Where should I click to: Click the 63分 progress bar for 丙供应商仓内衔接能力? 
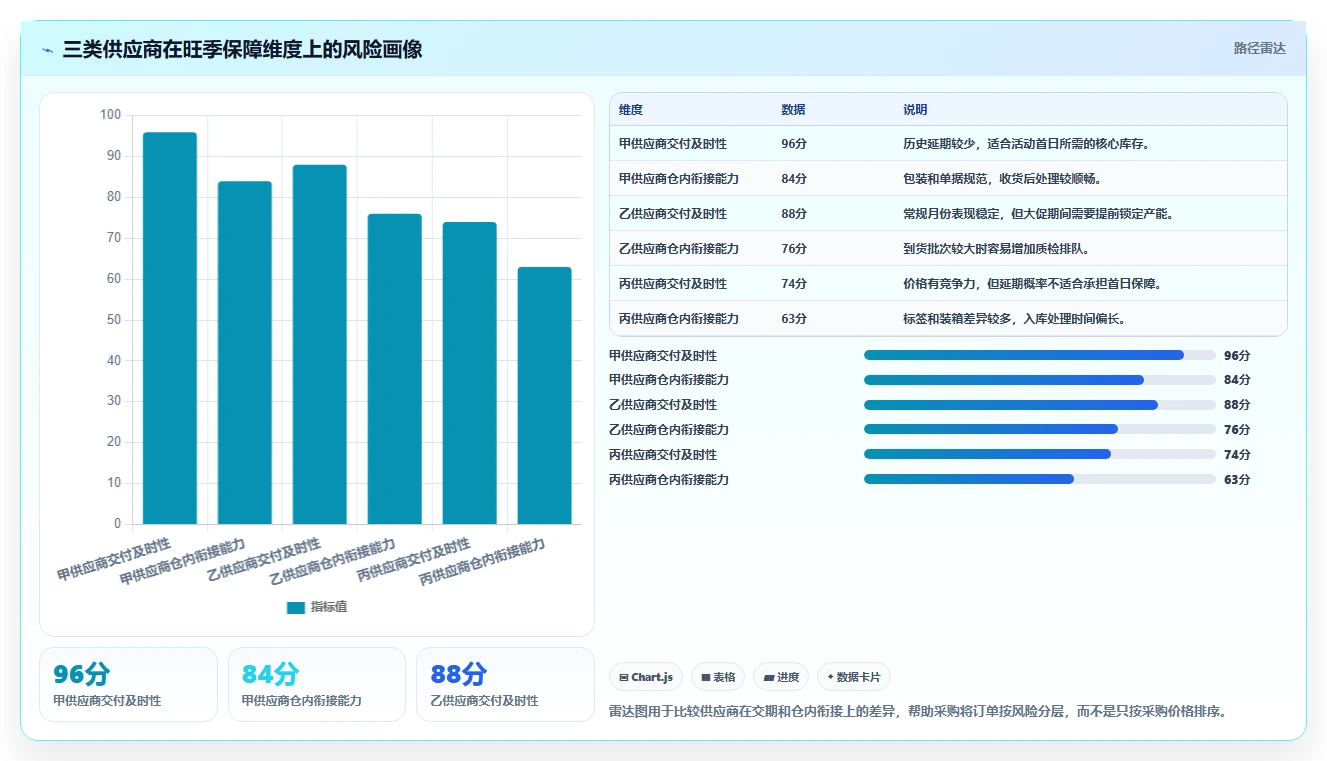pyautogui.click(x=1040, y=479)
